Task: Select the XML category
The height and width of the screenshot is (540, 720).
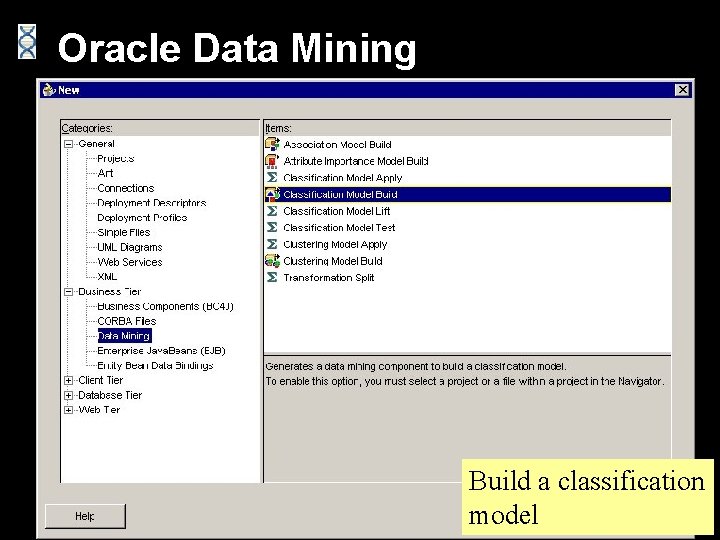Action: 107,276
